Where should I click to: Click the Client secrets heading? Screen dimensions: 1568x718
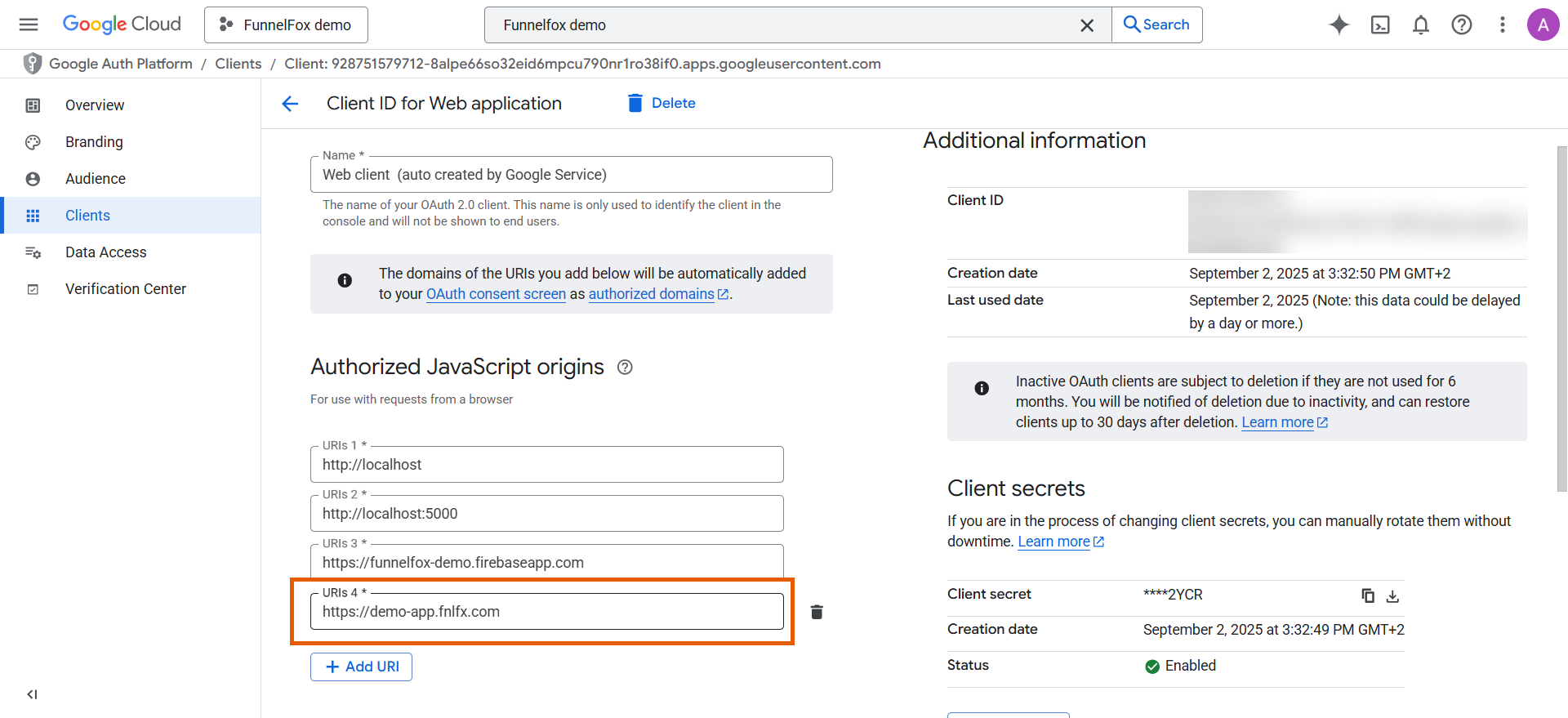point(1016,488)
